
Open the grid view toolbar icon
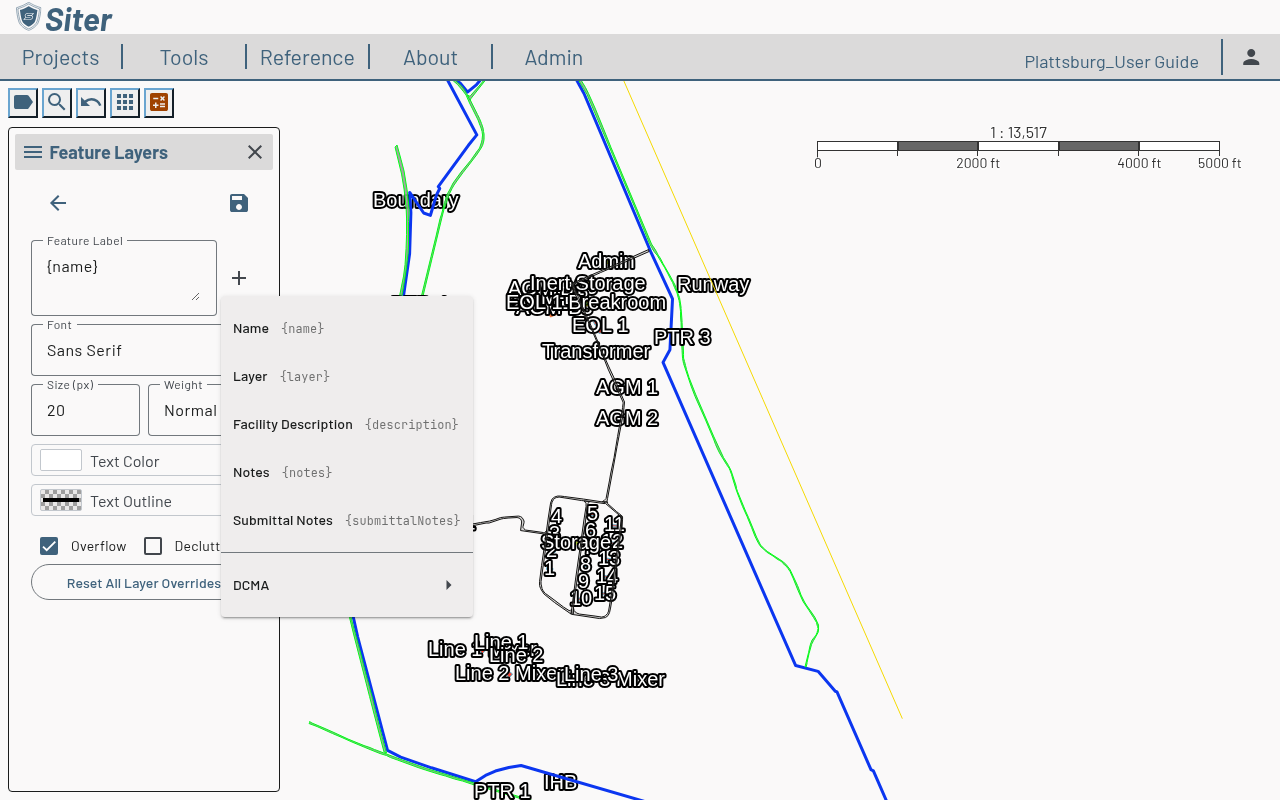(125, 102)
